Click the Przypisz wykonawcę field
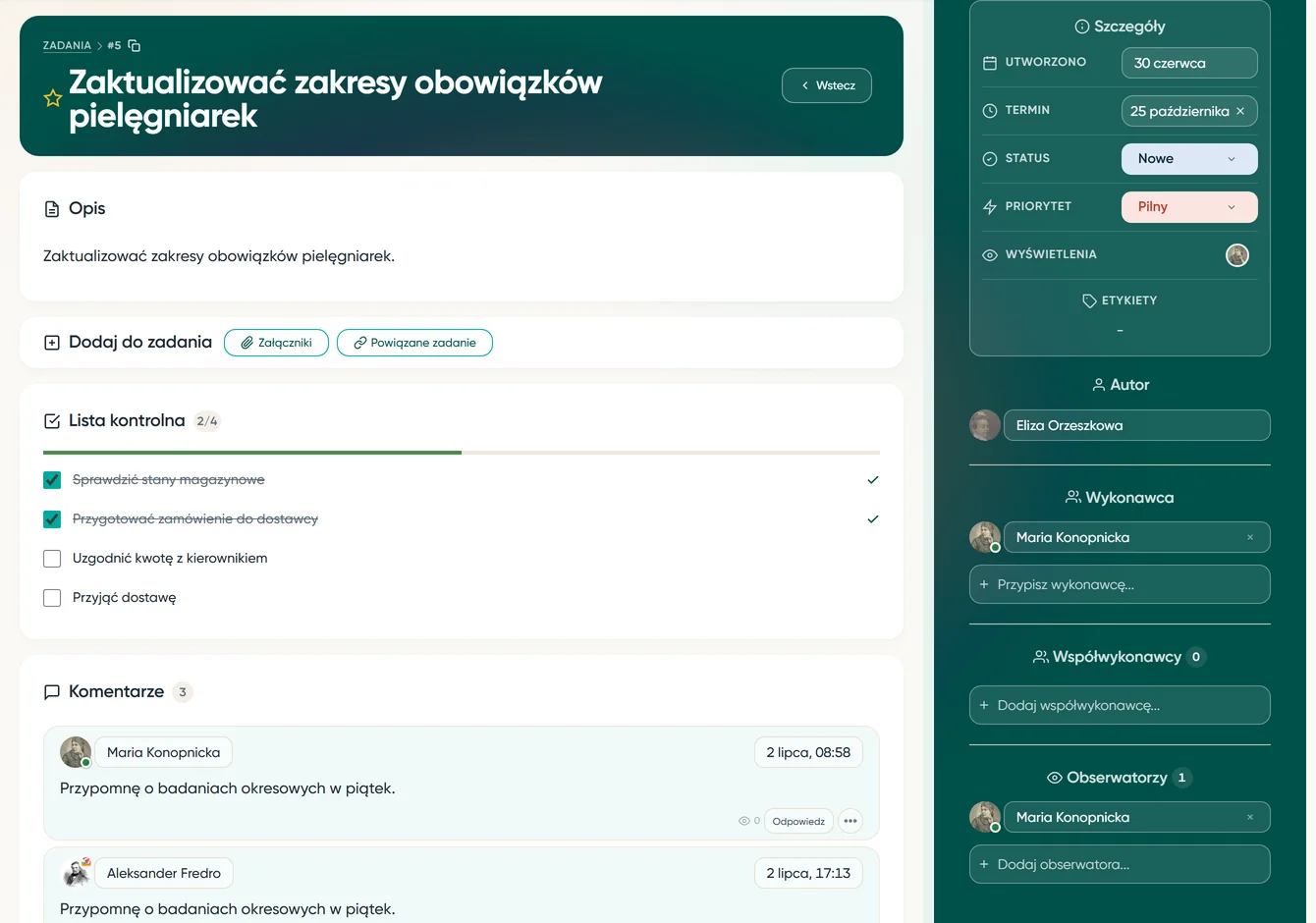 1120,584
